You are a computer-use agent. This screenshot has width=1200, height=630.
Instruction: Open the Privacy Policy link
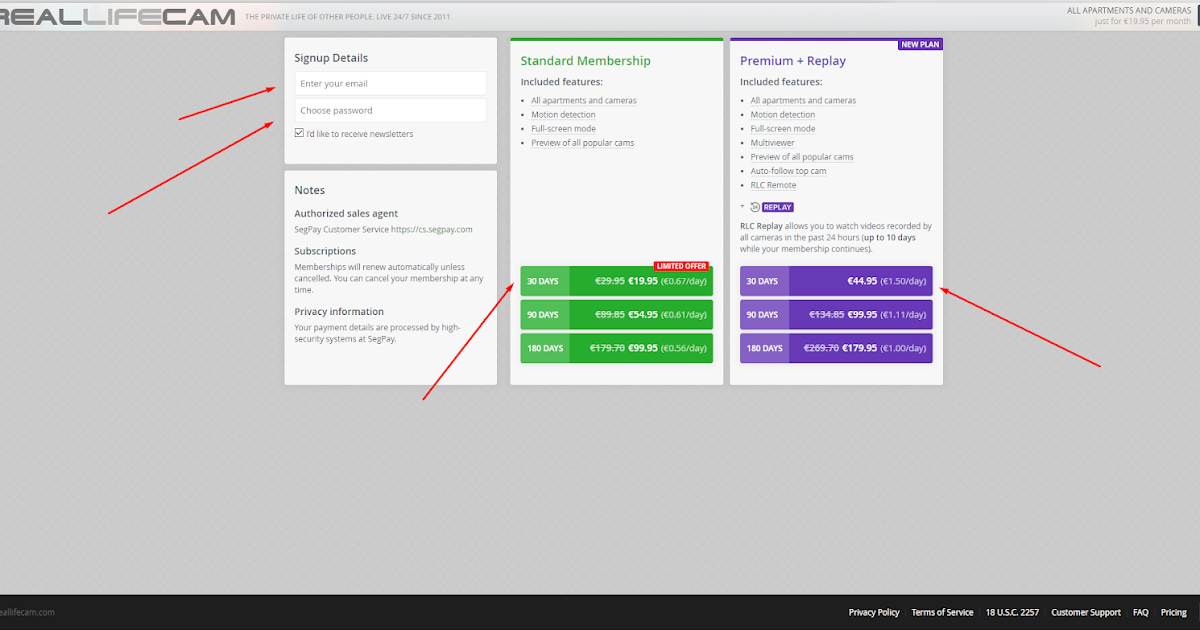tap(874, 612)
